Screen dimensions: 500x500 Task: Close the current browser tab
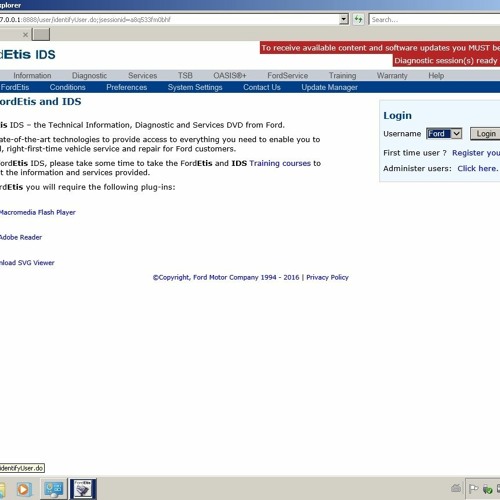tap(25, 34)
